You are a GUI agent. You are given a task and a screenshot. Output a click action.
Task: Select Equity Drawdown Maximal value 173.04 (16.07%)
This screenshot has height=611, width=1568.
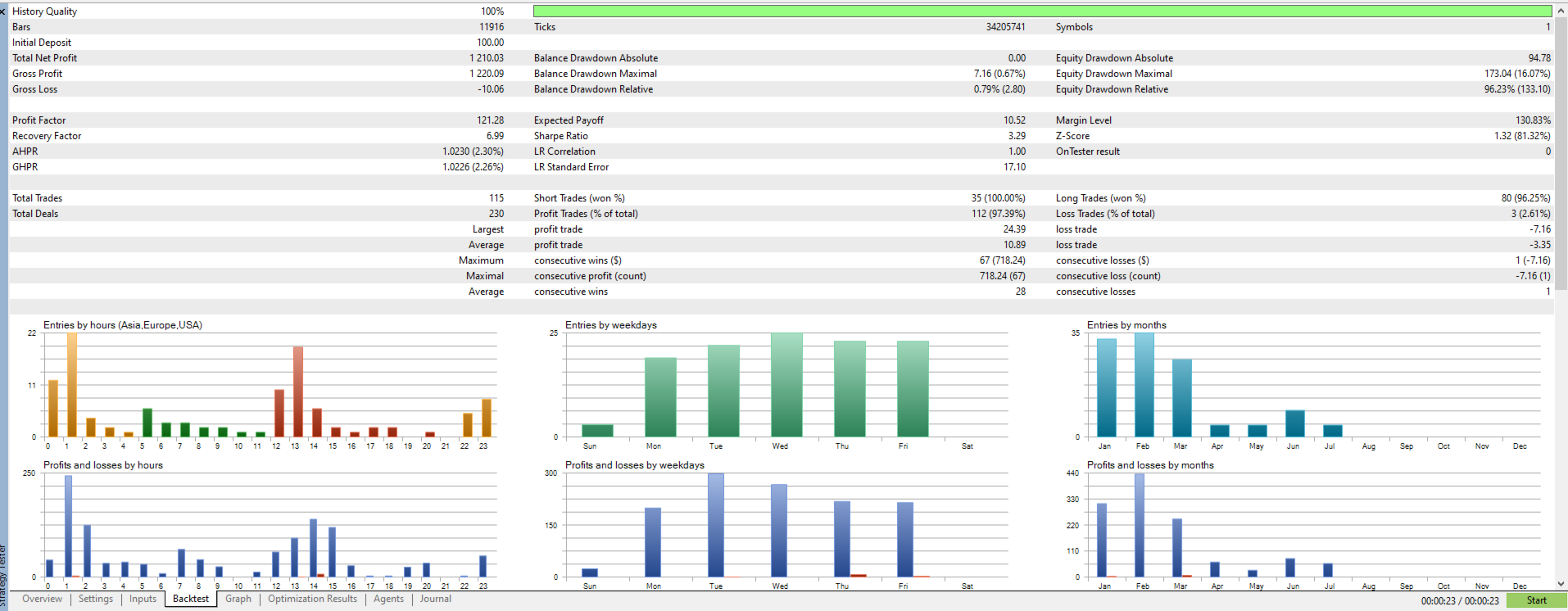[x=1517, y=74]
